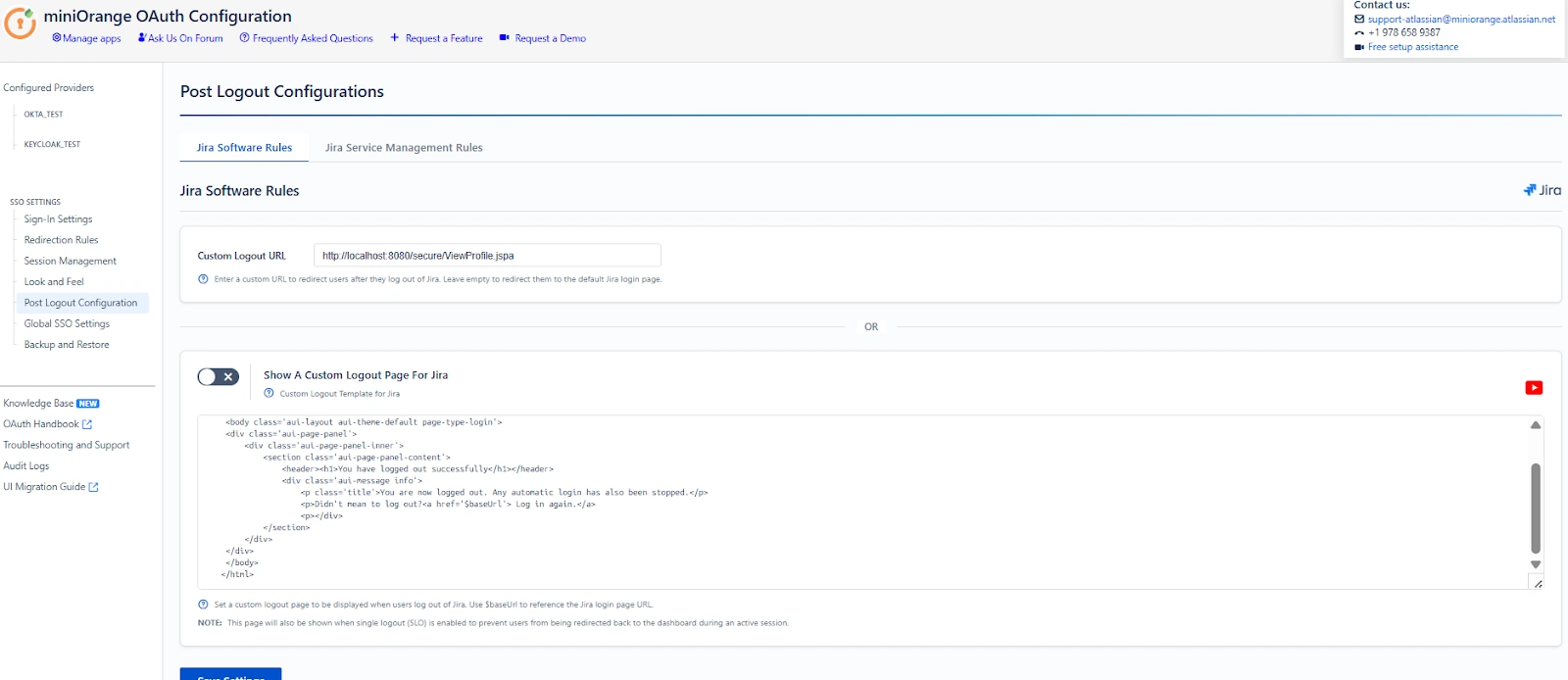Click the email envelope icon in Contact us
Image resolution: width=1568 pixels, height=680 pixels.
point(1359,19)
